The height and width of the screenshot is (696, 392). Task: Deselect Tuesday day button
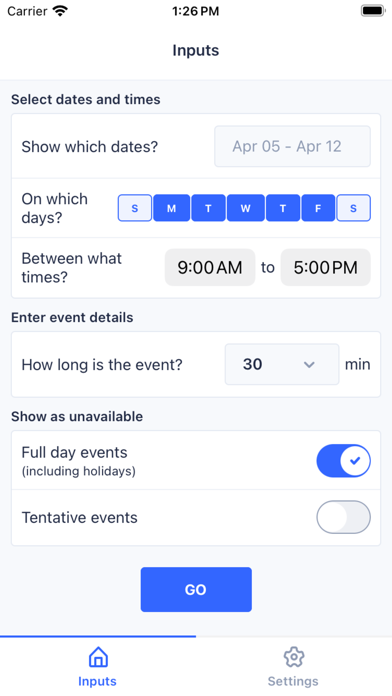(x=208, y=208)
